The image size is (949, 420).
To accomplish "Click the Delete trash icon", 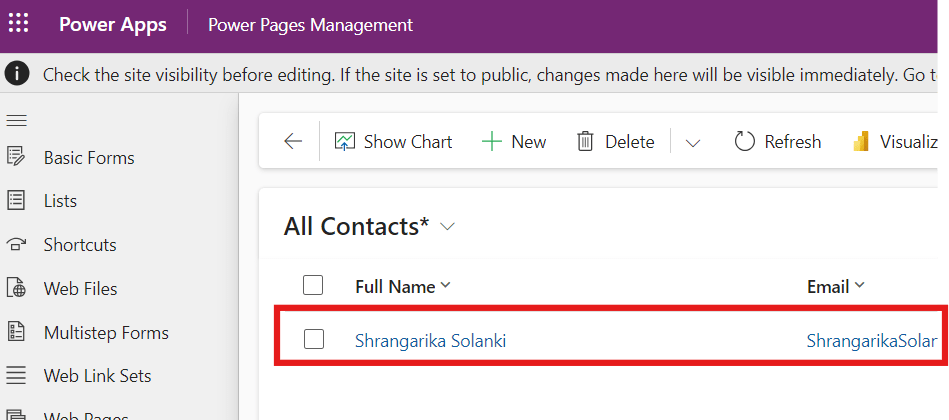I will point(586,142).
